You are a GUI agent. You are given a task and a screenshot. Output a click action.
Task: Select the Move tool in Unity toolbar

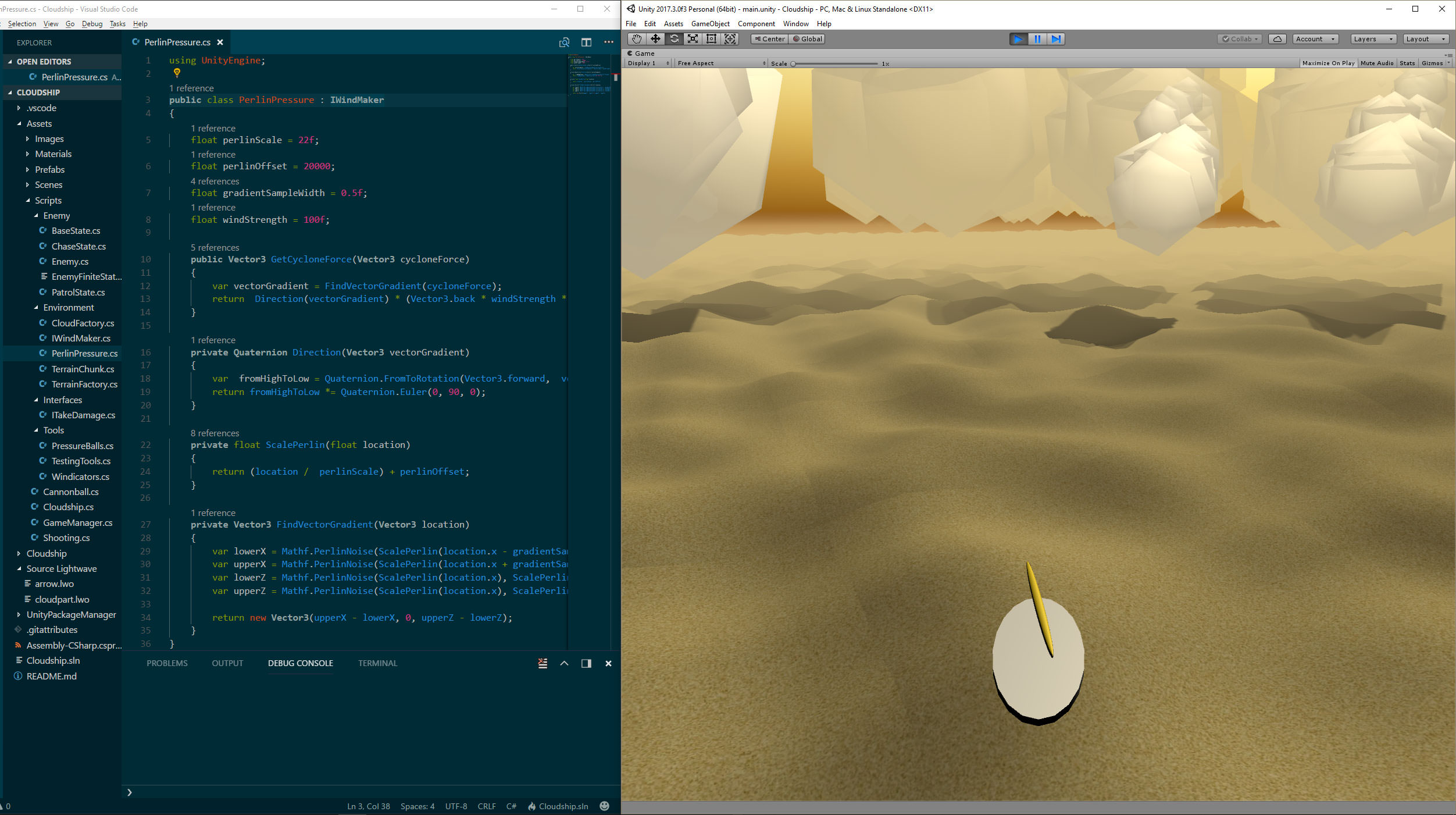[655, 39]
